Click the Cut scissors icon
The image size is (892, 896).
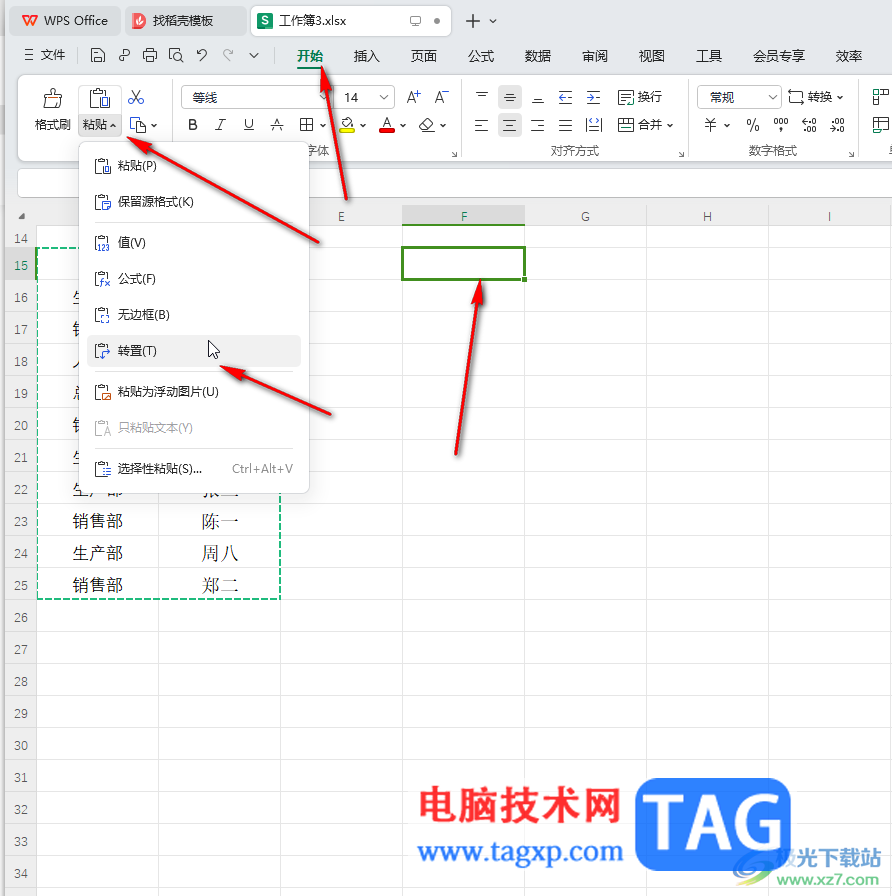(136, 97)
